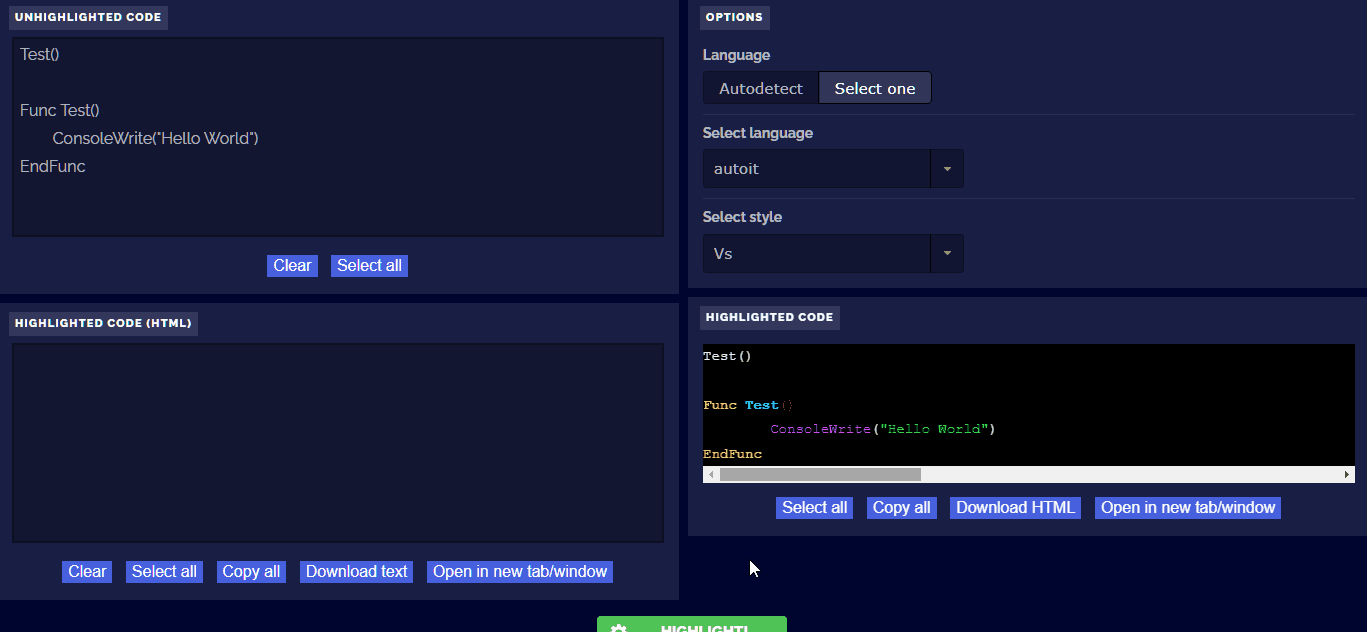The height and width of the screenshot is (632, 1367).
Task: Choose the 'Select one' language mode
Action: point(875,88)
